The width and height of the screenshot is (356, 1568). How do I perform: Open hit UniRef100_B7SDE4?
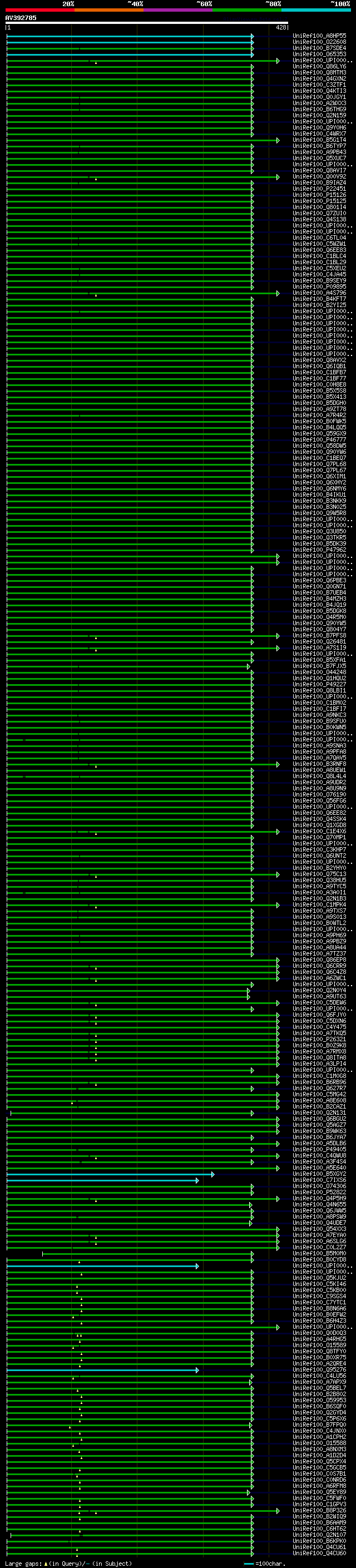click(319, 48)
